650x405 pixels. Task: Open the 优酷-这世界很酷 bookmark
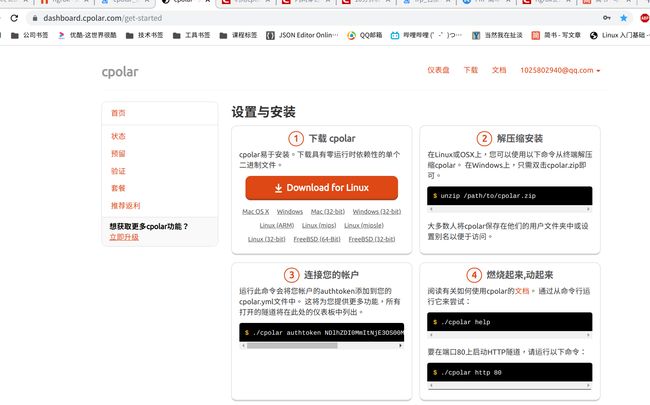87,35
